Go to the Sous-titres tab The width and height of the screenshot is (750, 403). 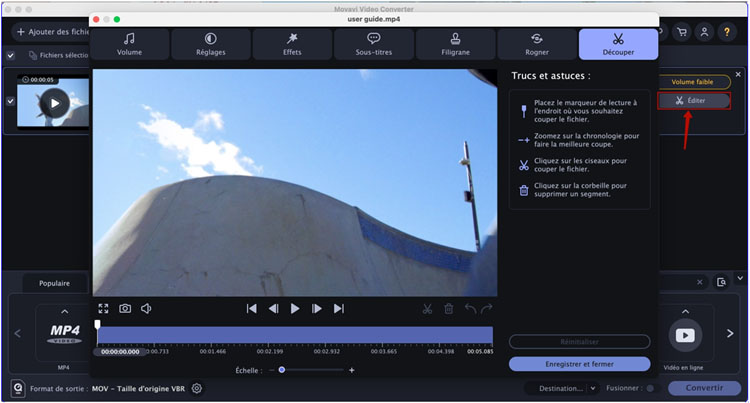[x=374, y=44]
